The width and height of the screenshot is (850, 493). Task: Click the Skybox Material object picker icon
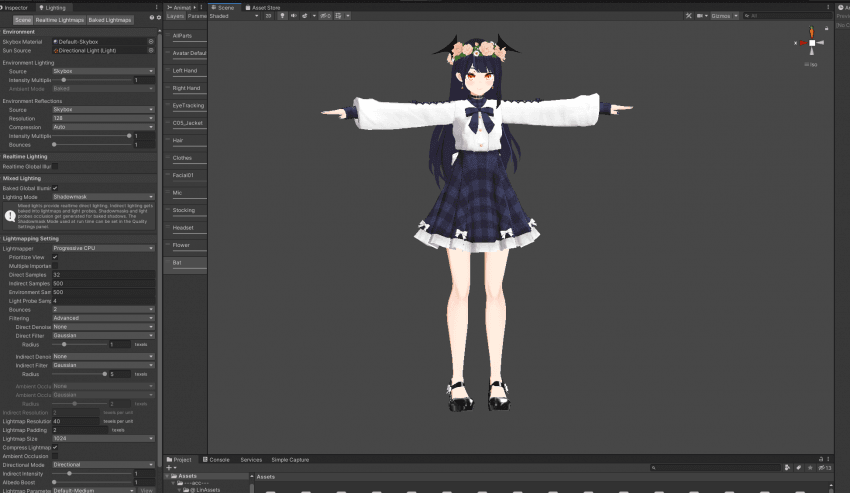point(151,41)
